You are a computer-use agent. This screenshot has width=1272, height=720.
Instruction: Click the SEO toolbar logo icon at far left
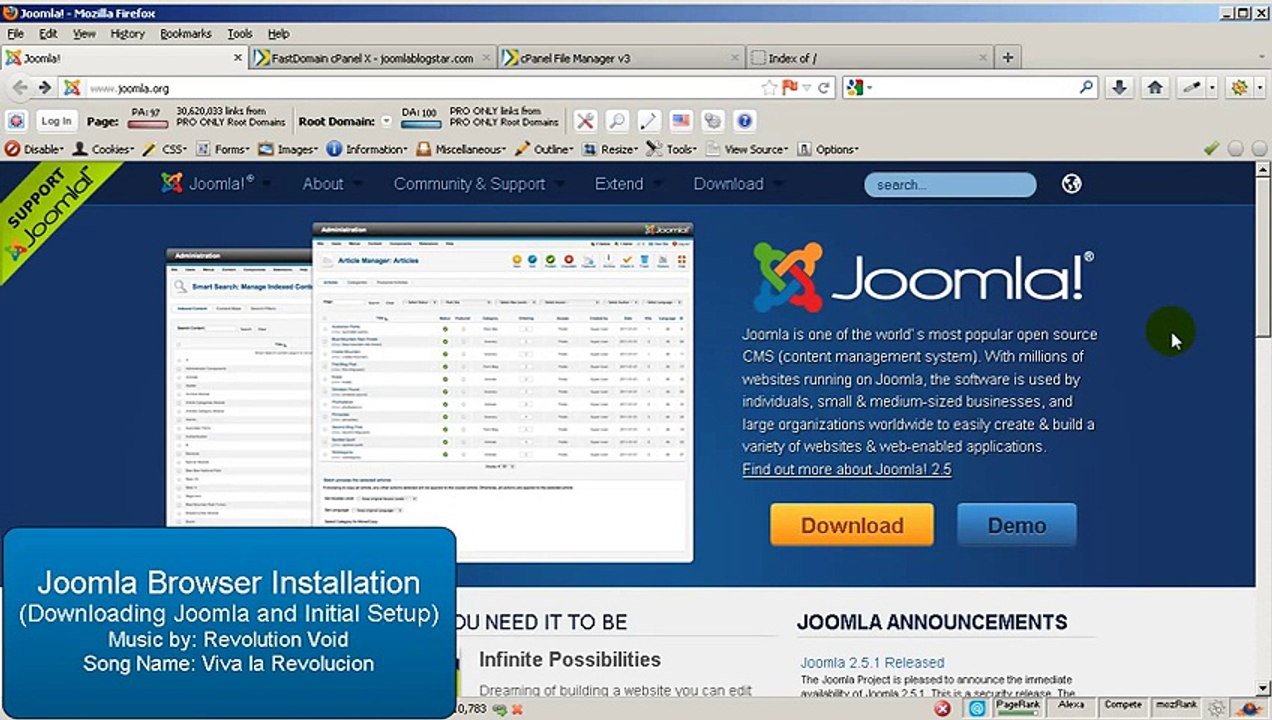coord(16,121)
